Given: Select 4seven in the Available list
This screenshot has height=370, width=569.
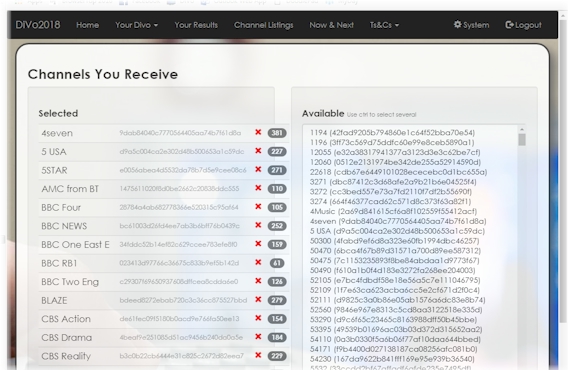Looking at the screenshot, I should (398, 221).
